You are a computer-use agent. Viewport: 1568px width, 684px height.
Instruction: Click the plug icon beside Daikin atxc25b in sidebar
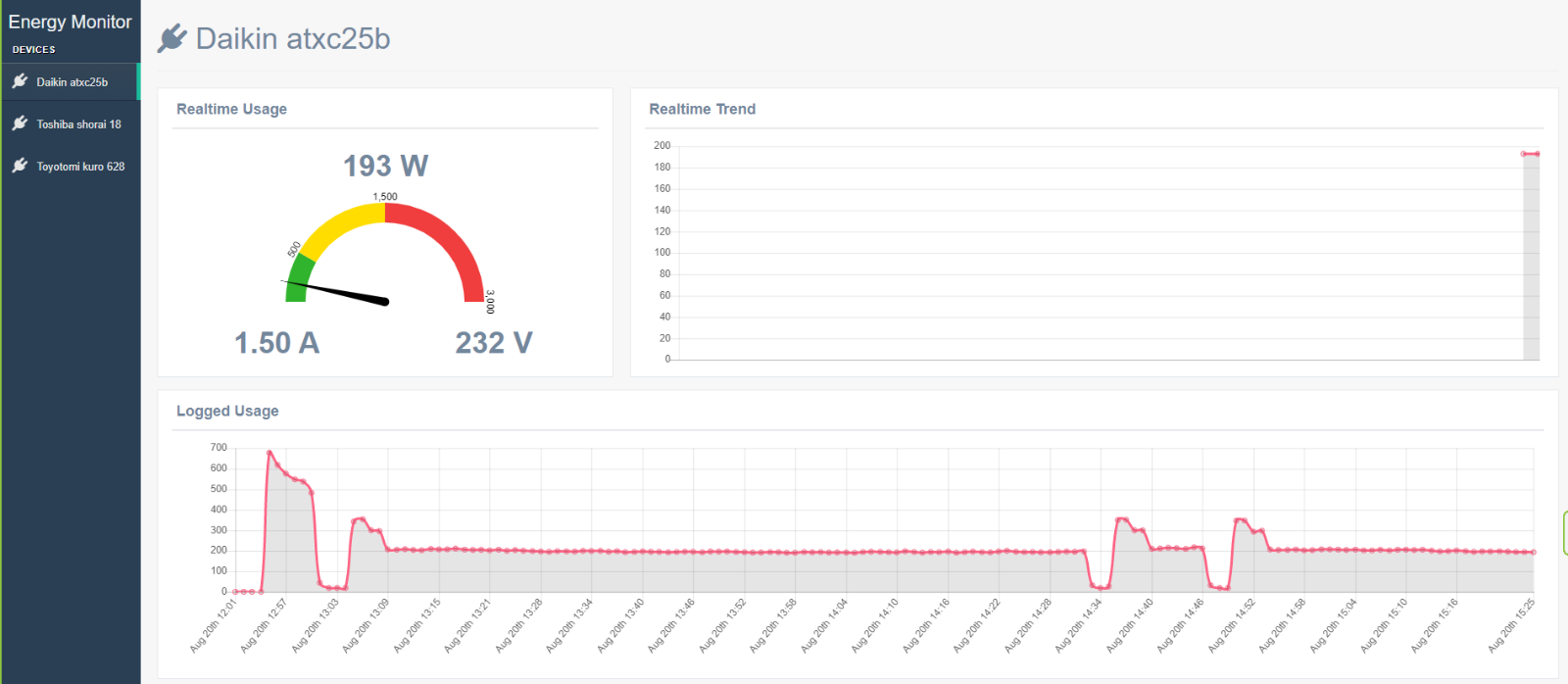point(20,81)
